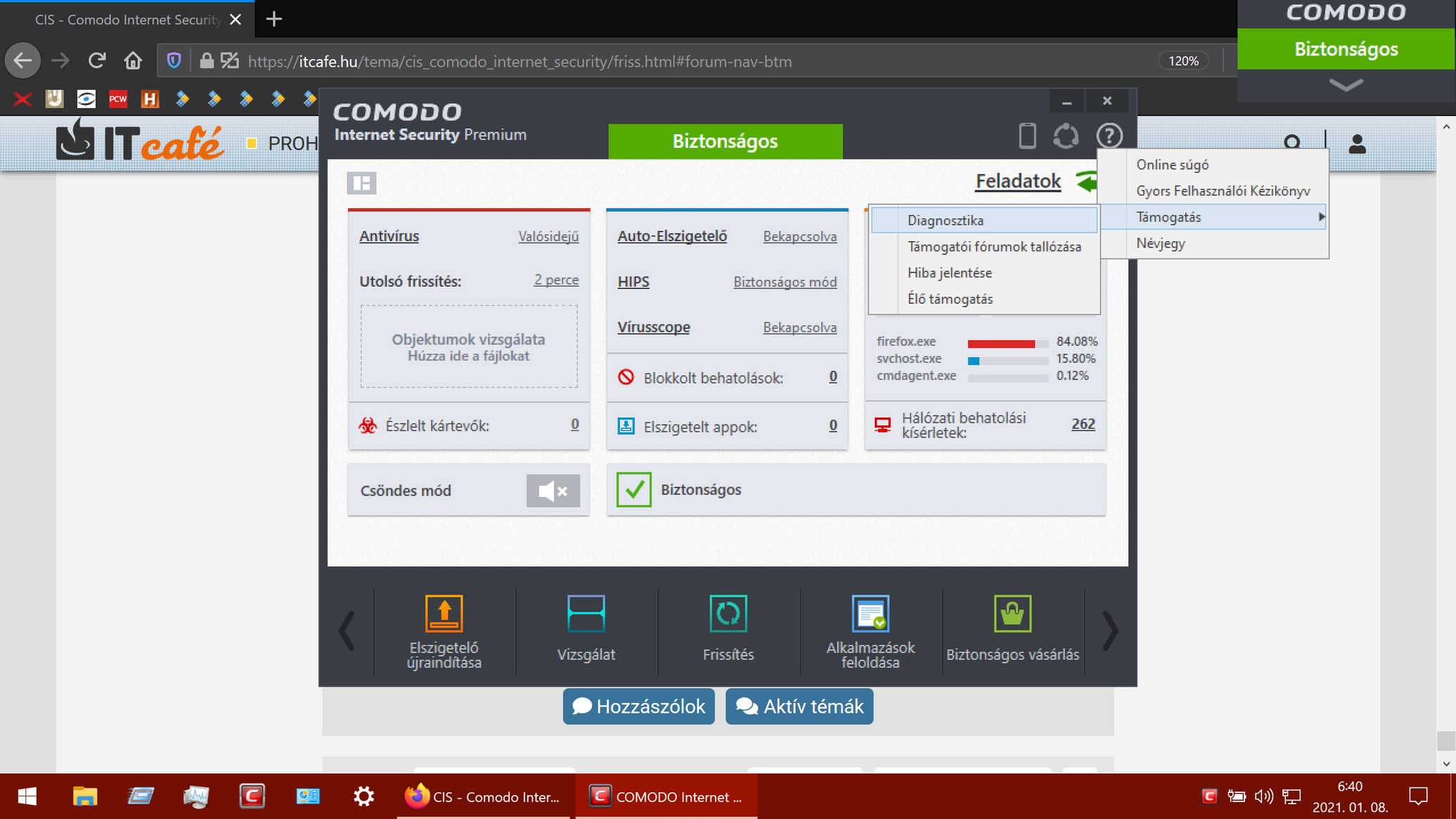The image size is (1456, 819).
Task: Click Aktív témák button
Action: pos(799,706)
